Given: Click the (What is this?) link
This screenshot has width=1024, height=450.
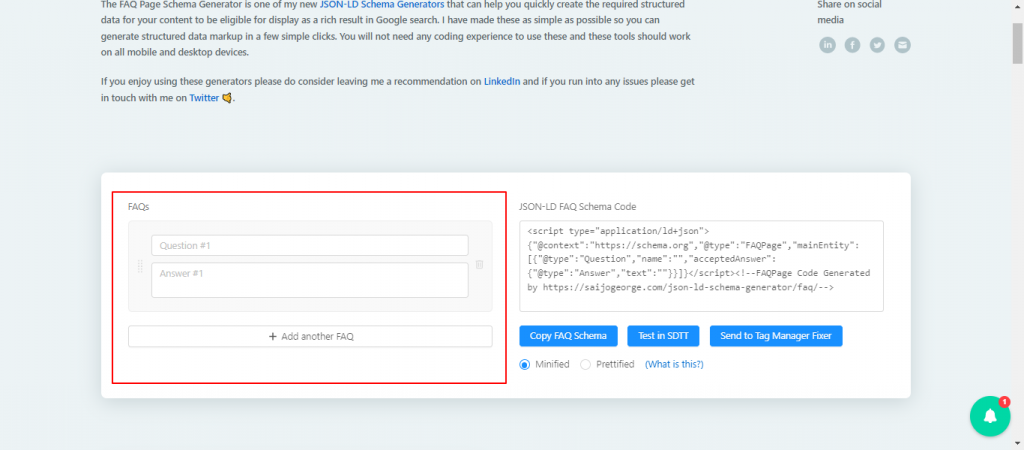Looking at the screenshot, I should click(674, 364).
